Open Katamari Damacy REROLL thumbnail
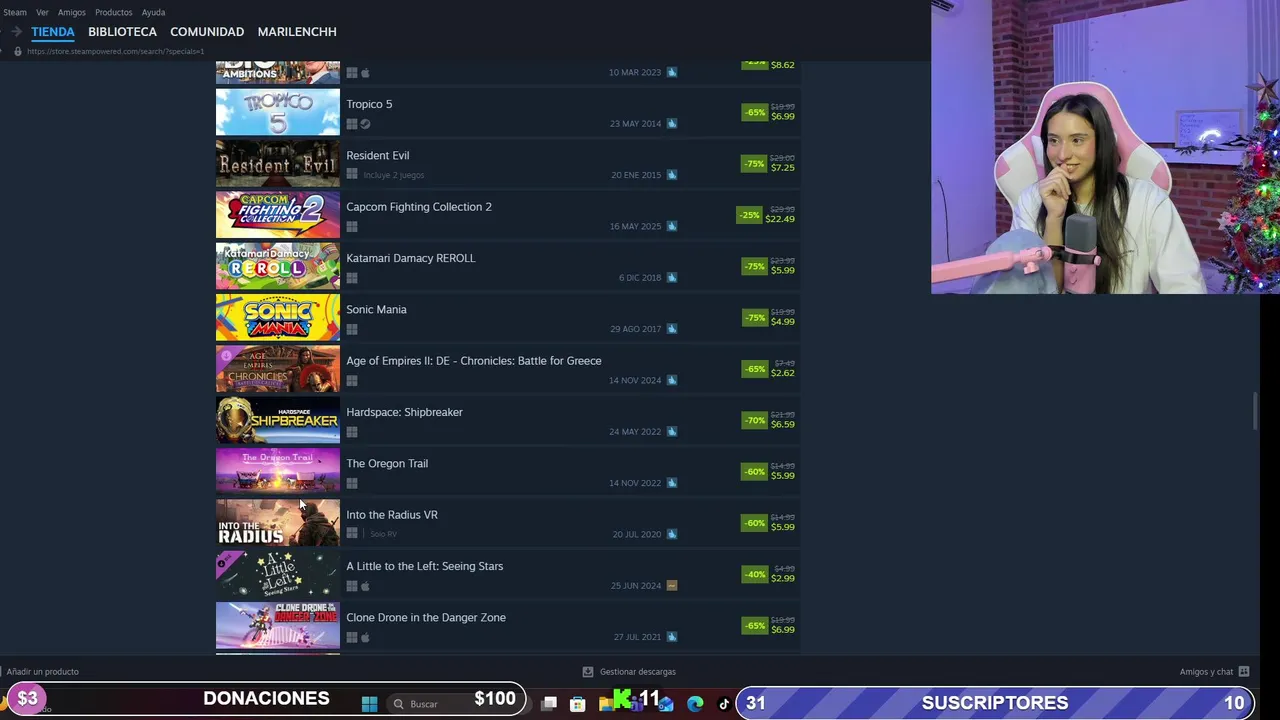This screenshot has width=1280, height=720. pos(278,266)
